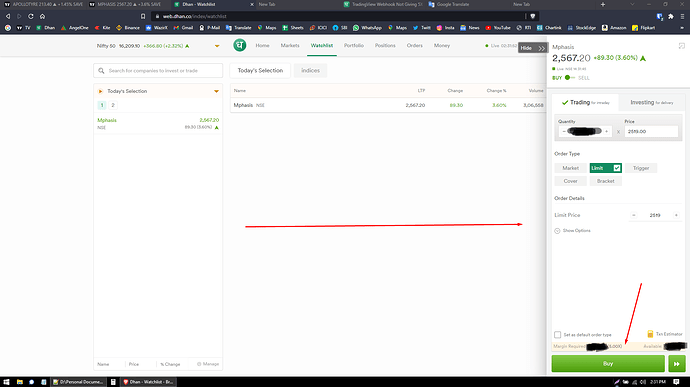
Task: Expand Show Options in order details
Action: point(573,231)
